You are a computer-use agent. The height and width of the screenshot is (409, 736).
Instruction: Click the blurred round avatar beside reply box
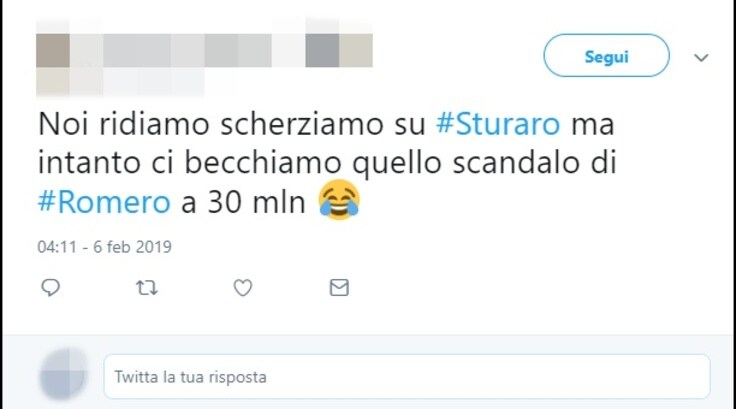tap(63, 375)
